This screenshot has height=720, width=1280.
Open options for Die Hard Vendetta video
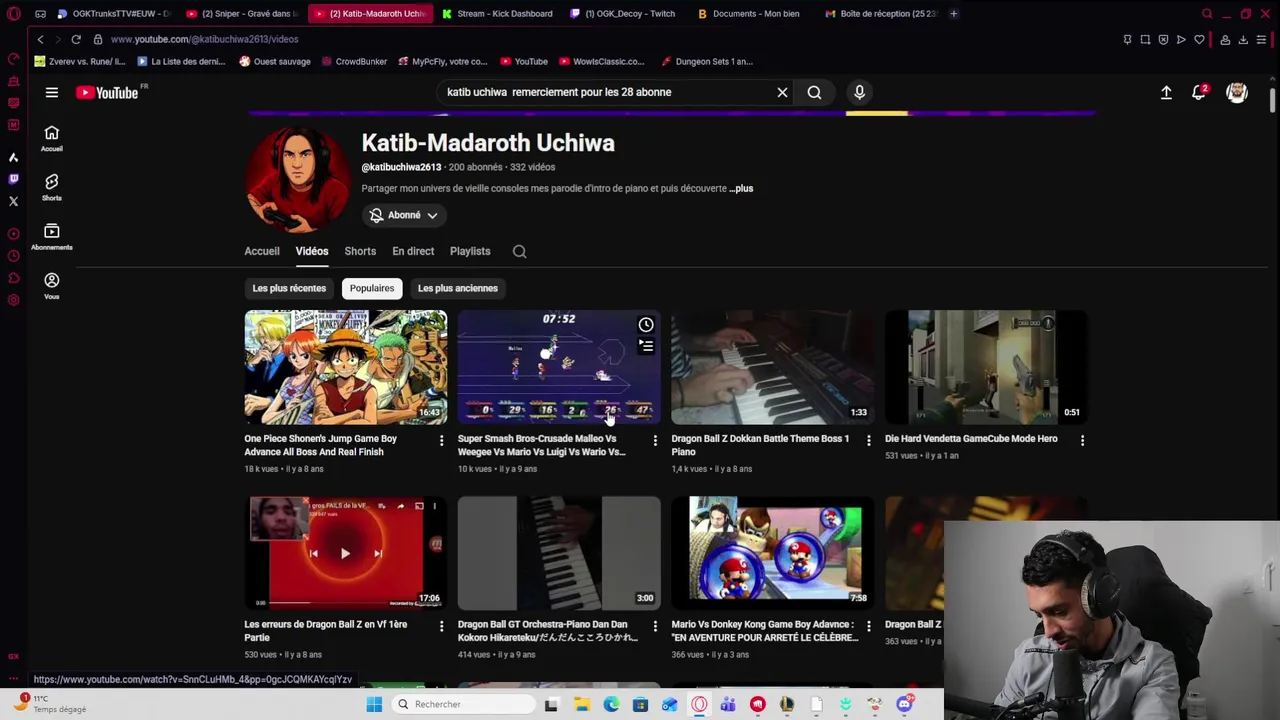click(x=1082, y=440)
